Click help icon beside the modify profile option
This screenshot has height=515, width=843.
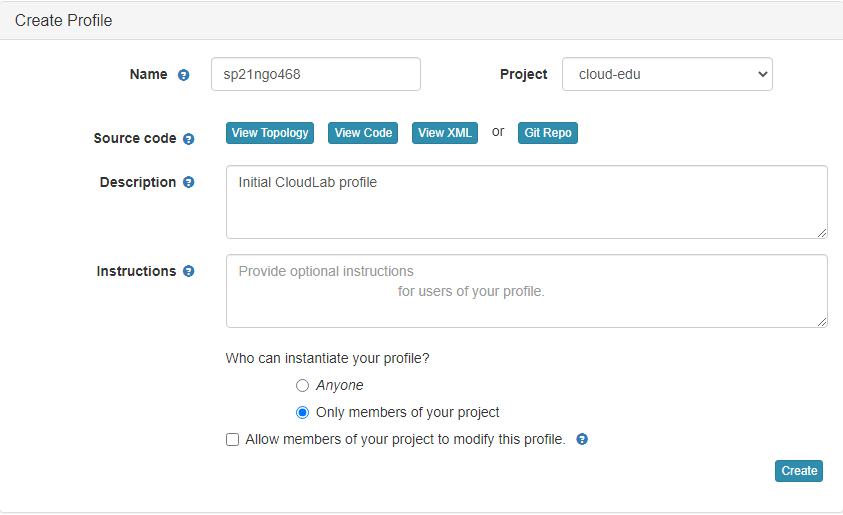coord(582,439)
